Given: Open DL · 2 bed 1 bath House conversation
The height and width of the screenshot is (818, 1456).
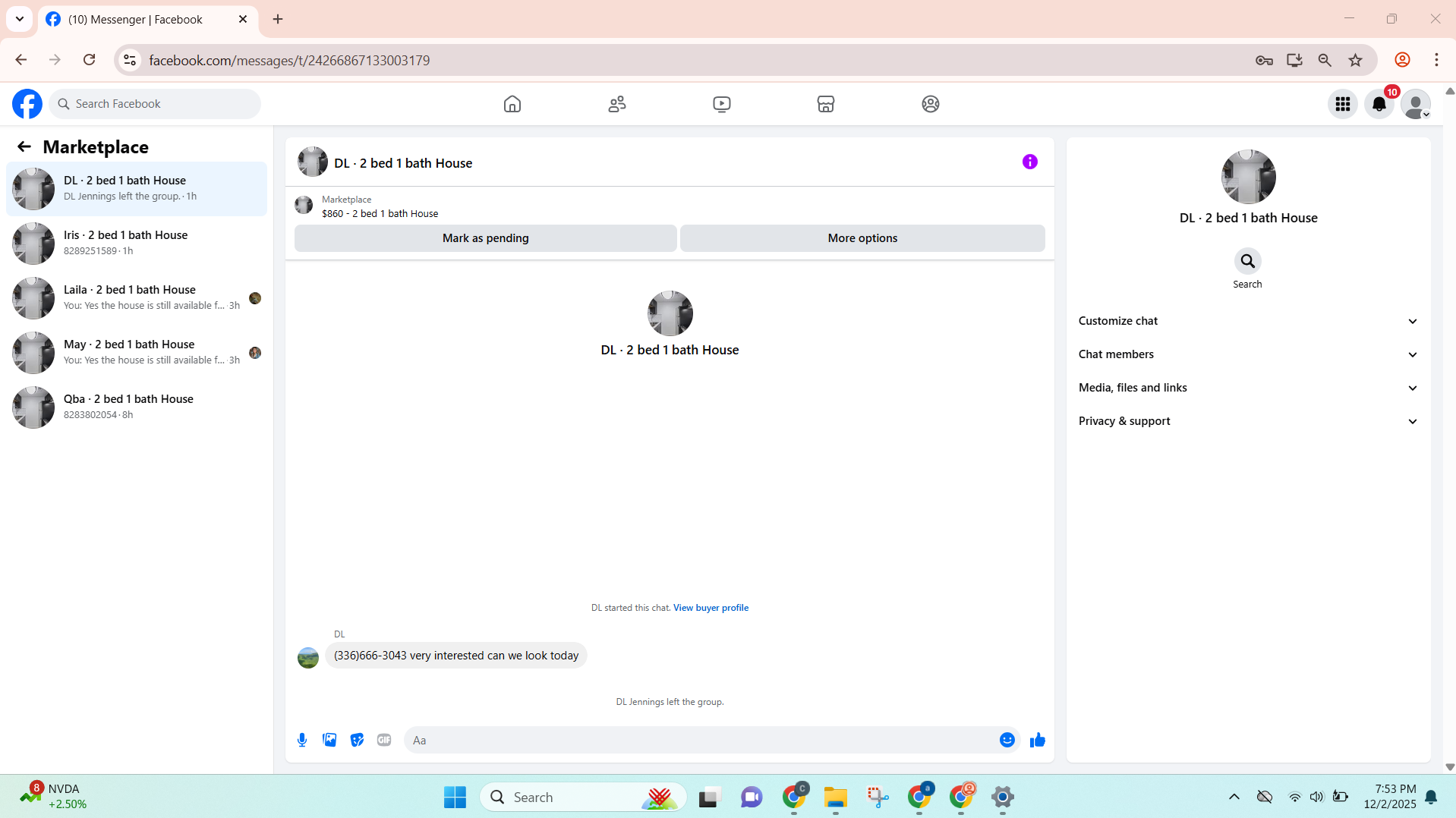Looking at the screenshot, I should 137,189.
